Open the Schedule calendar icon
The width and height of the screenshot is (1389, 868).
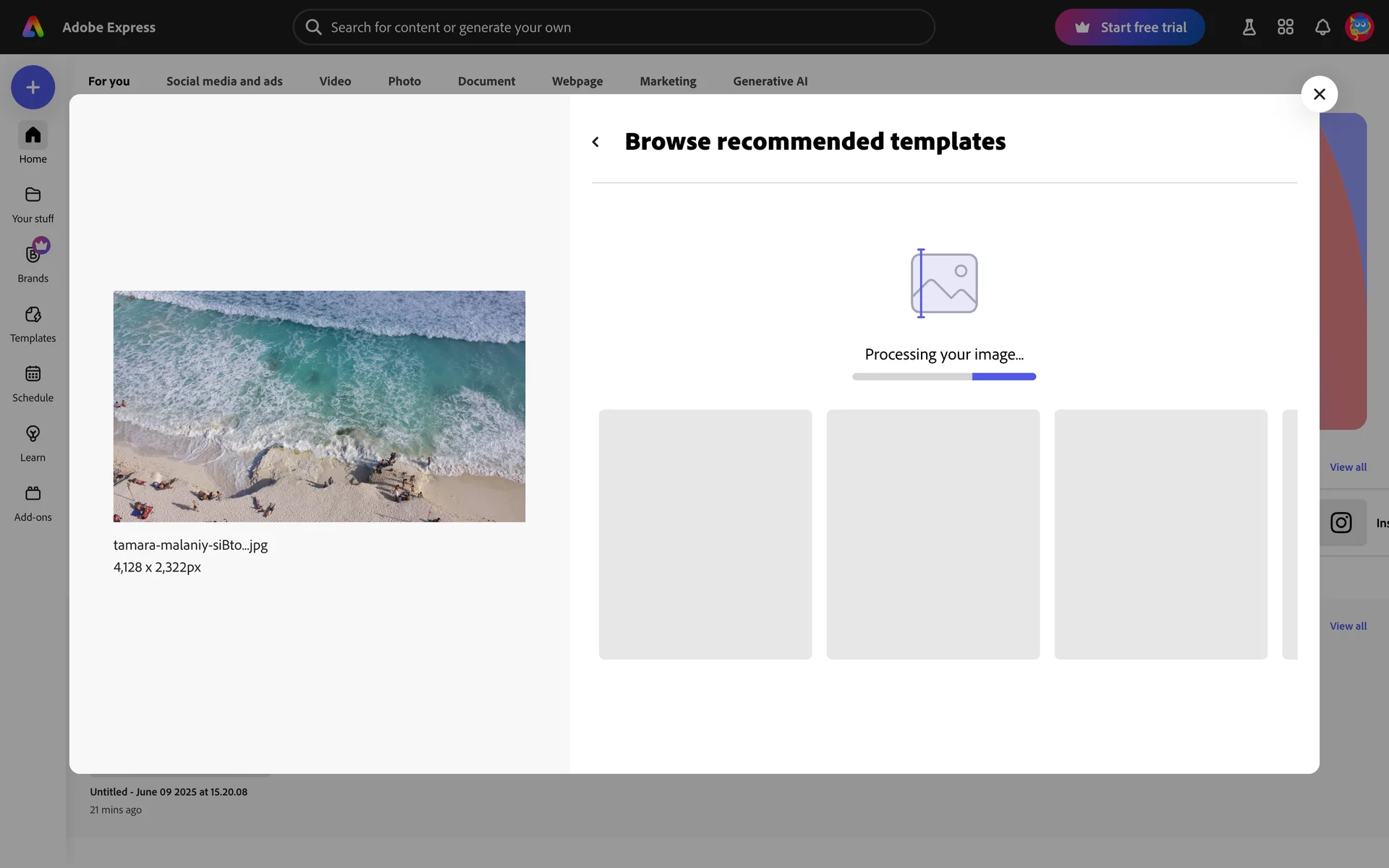tap(33, 383)
